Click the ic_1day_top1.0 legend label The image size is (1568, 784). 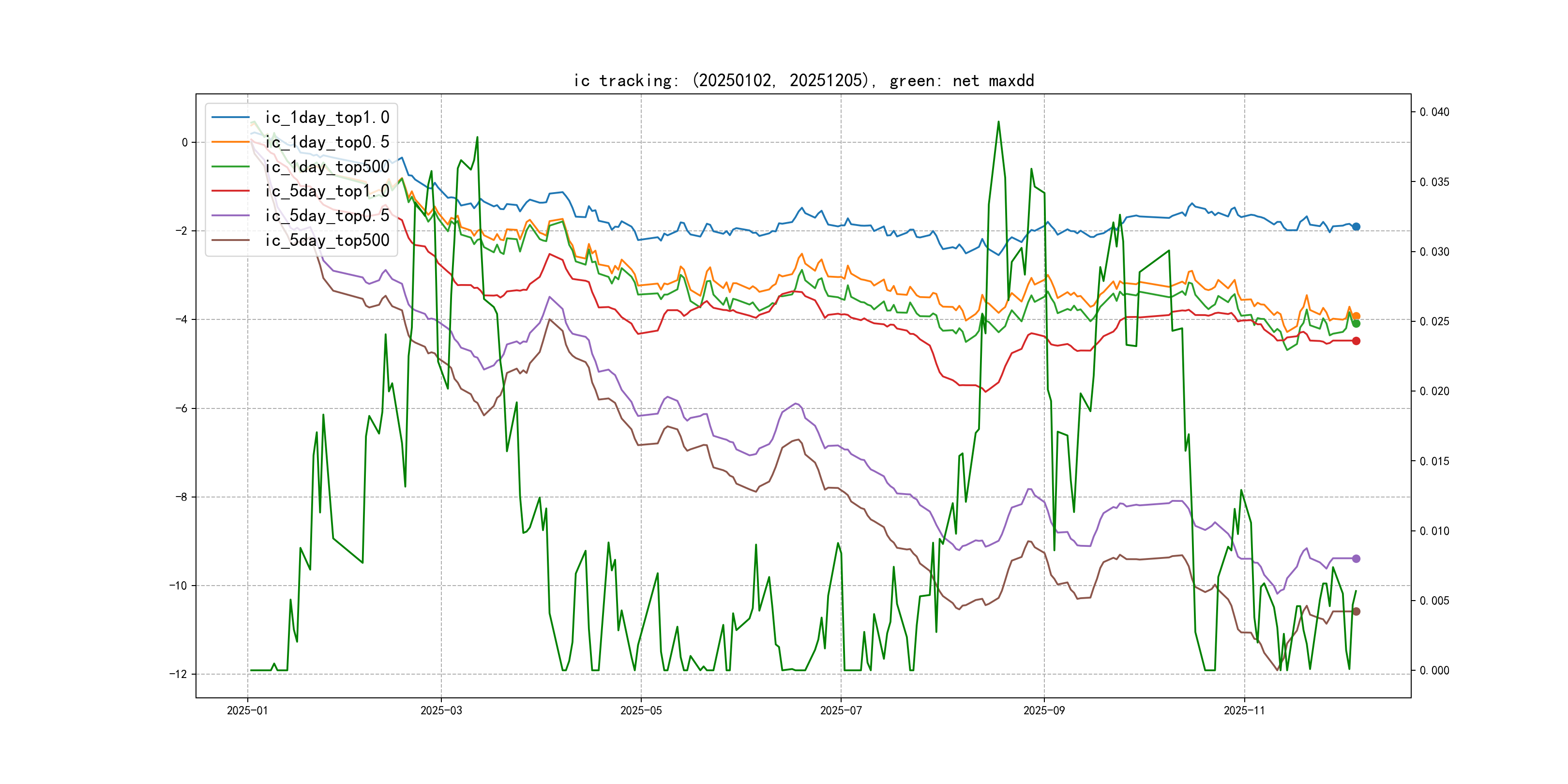click(x=327, y=117)
